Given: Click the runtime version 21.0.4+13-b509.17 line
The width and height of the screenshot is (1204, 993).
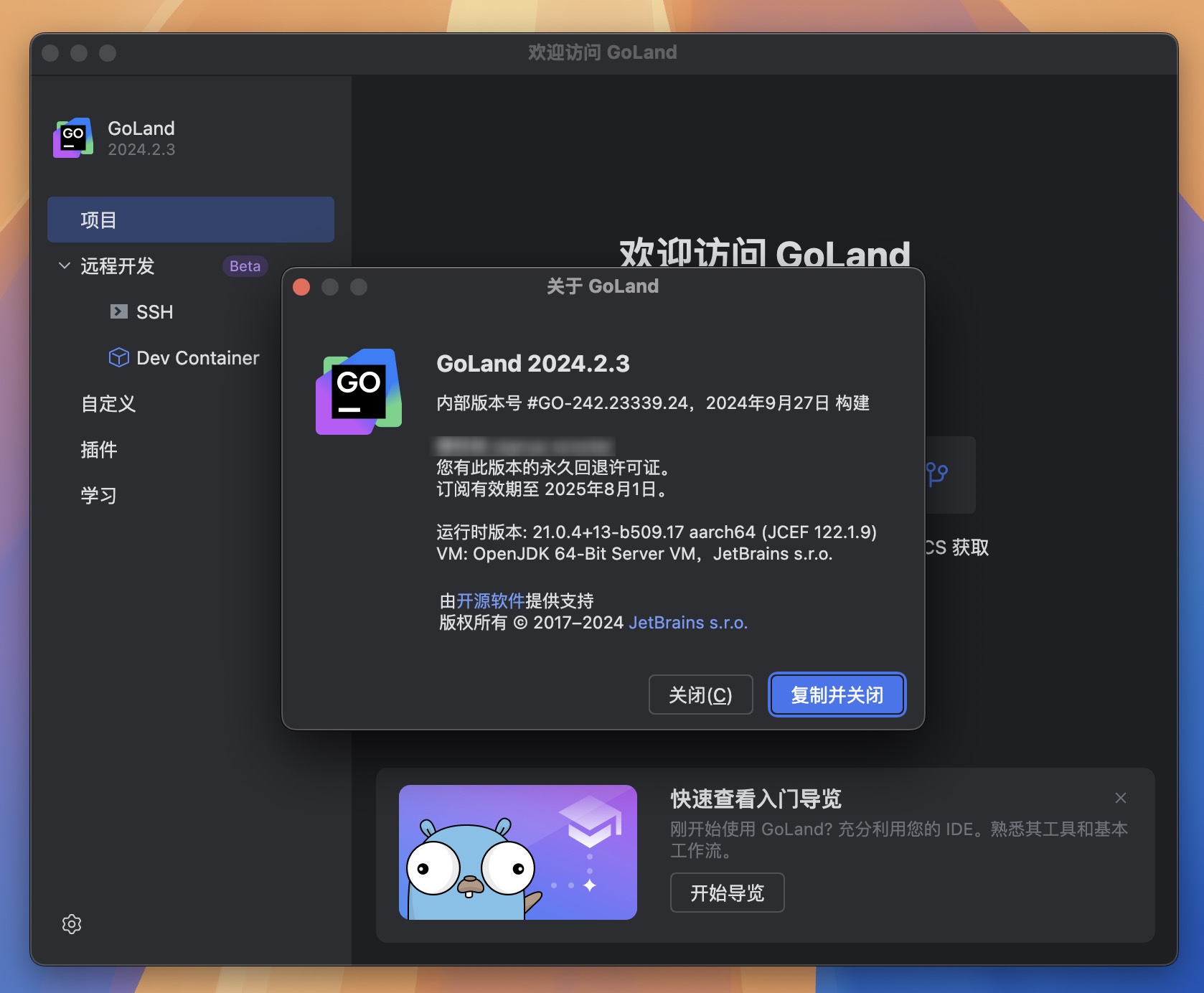Looking at the screenshot, I should coord(657,532).
